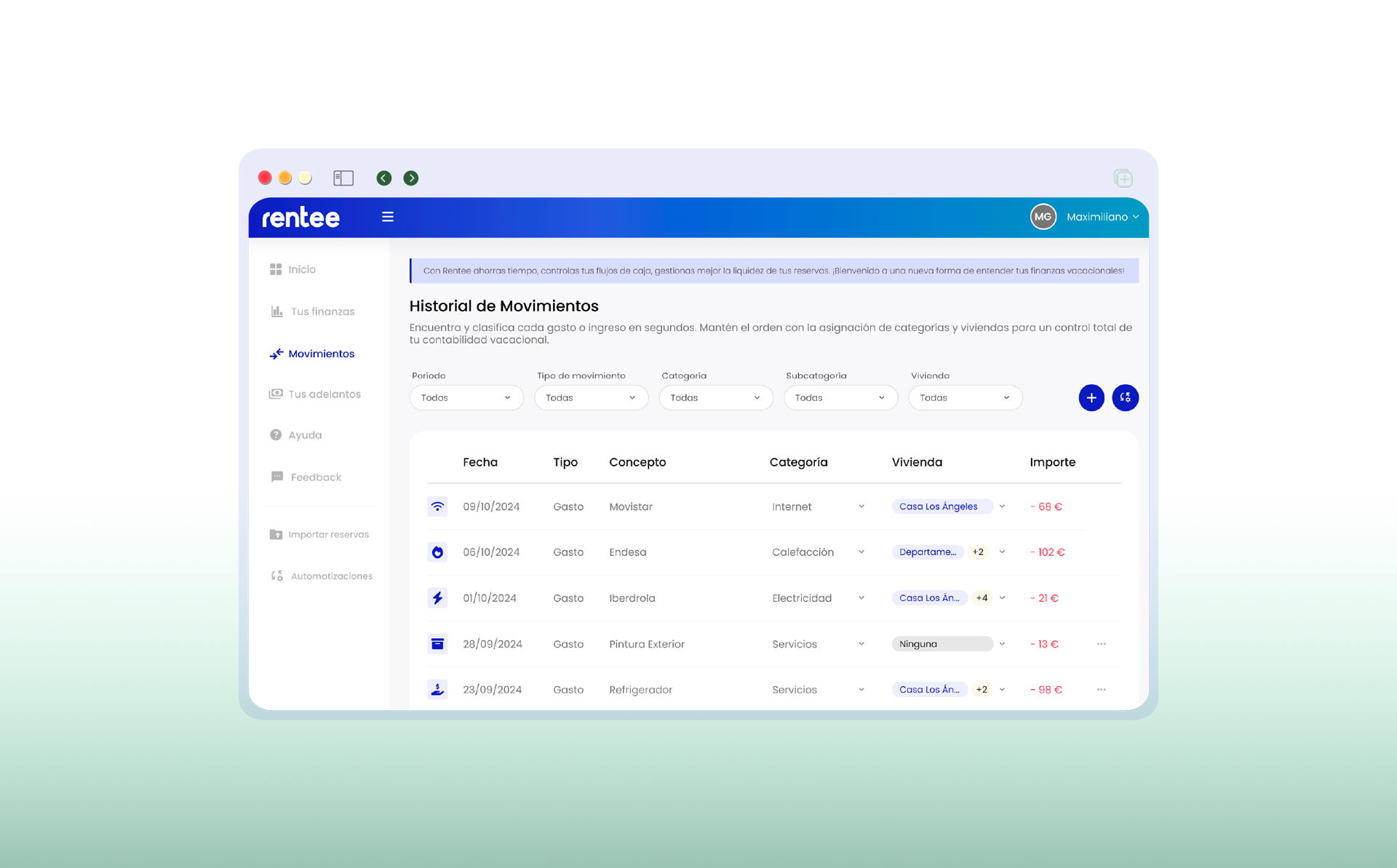Viewport: 1397px width, 868px height.
Task: Expand the Vivienda filter dropdown
Action: [x=965, y=398]
